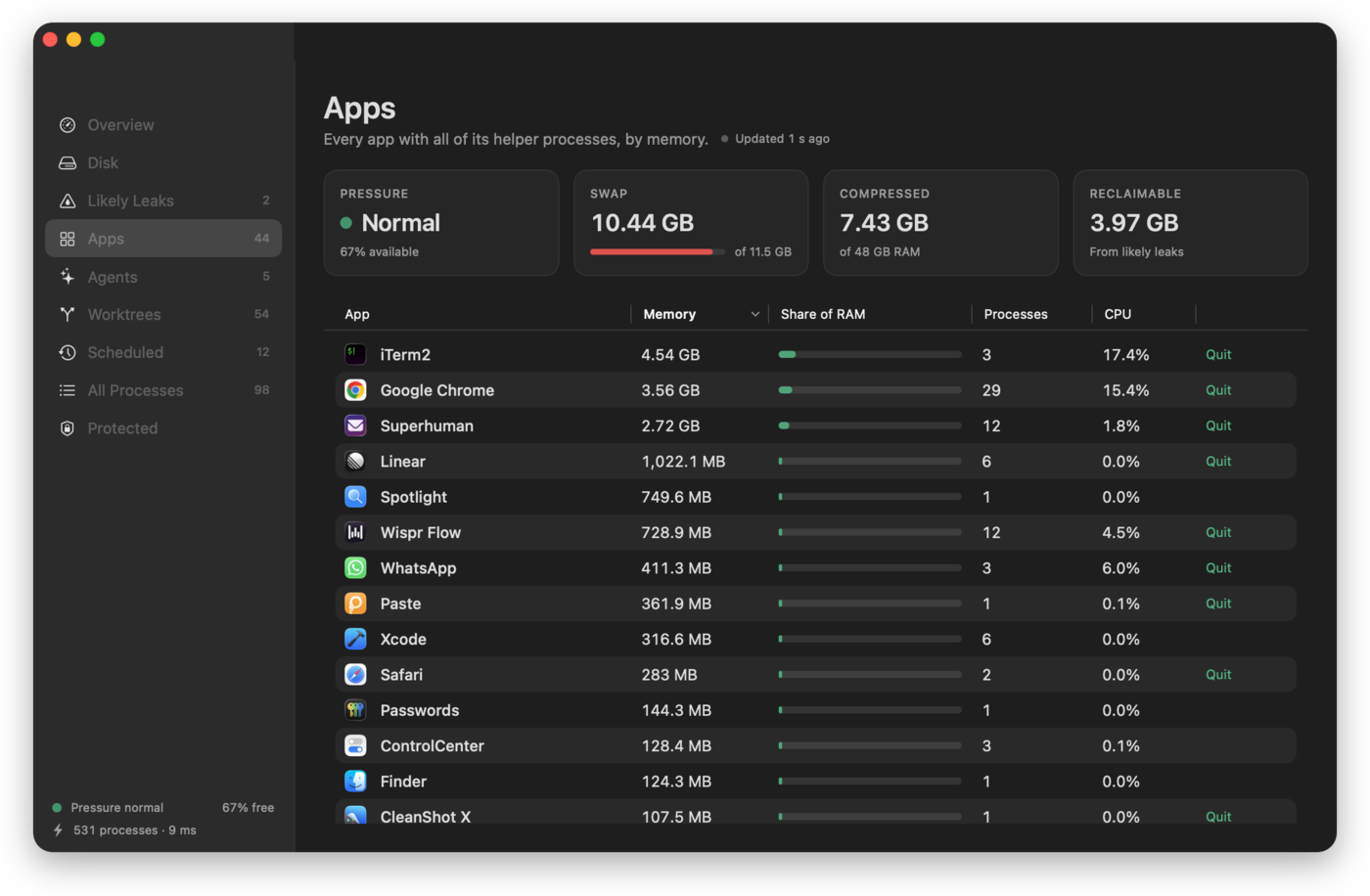Click the Superhuman app icon

coord(355,426)
